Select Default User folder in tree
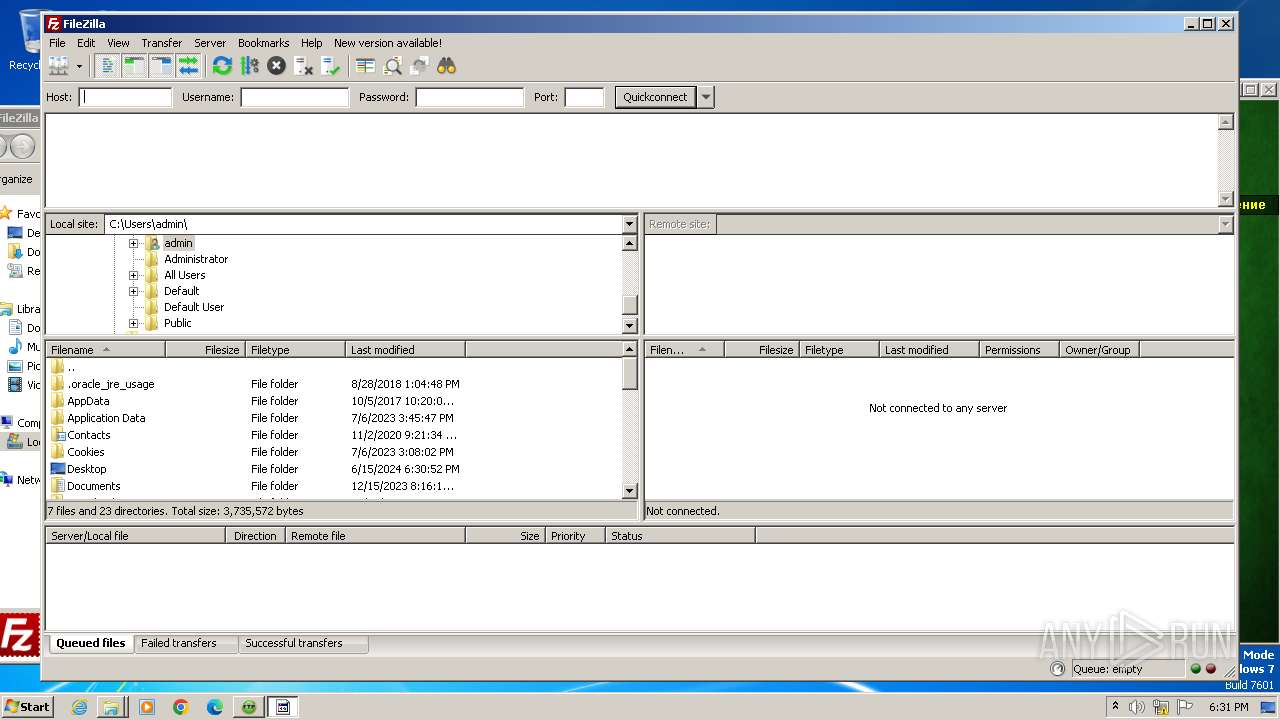 [x=193, y=307]
